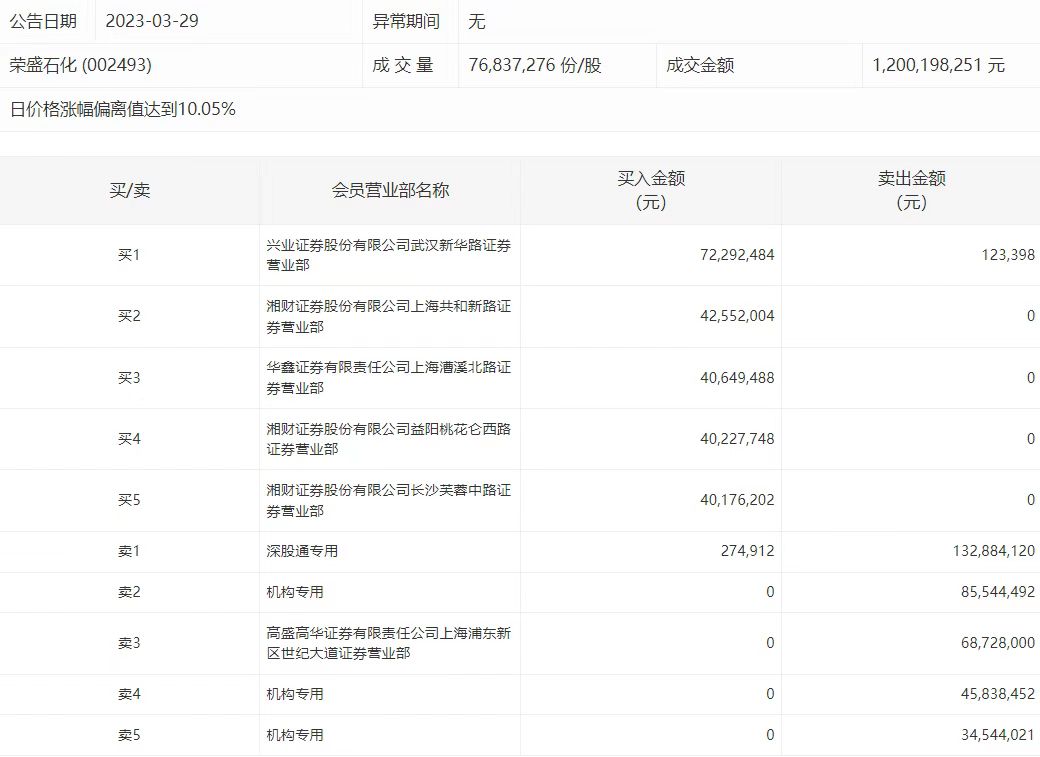Screen dimensions: 1040x757
Task: Click the 成交金额 label
Action: (x=700, y=65)
